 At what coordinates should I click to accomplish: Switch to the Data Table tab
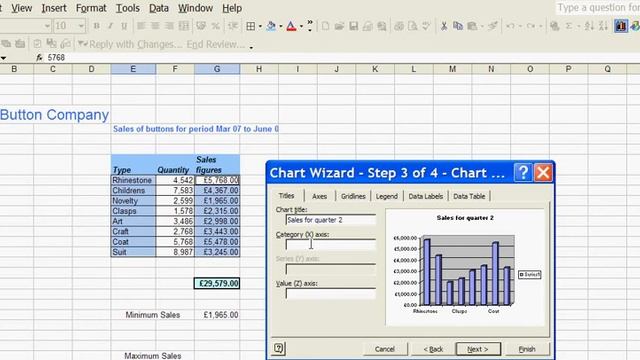[x=469, y=196]
